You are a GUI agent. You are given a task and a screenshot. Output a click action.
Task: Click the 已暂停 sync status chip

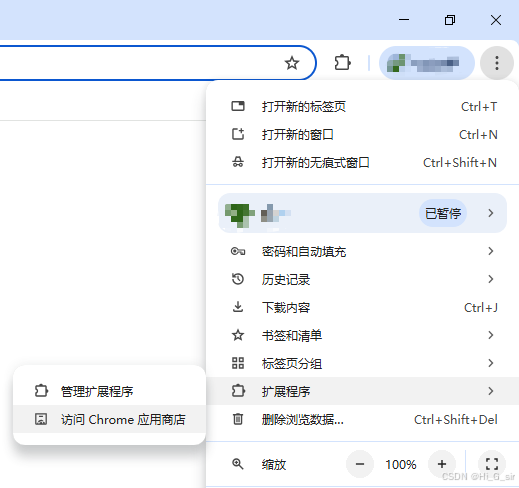[443, 213]
